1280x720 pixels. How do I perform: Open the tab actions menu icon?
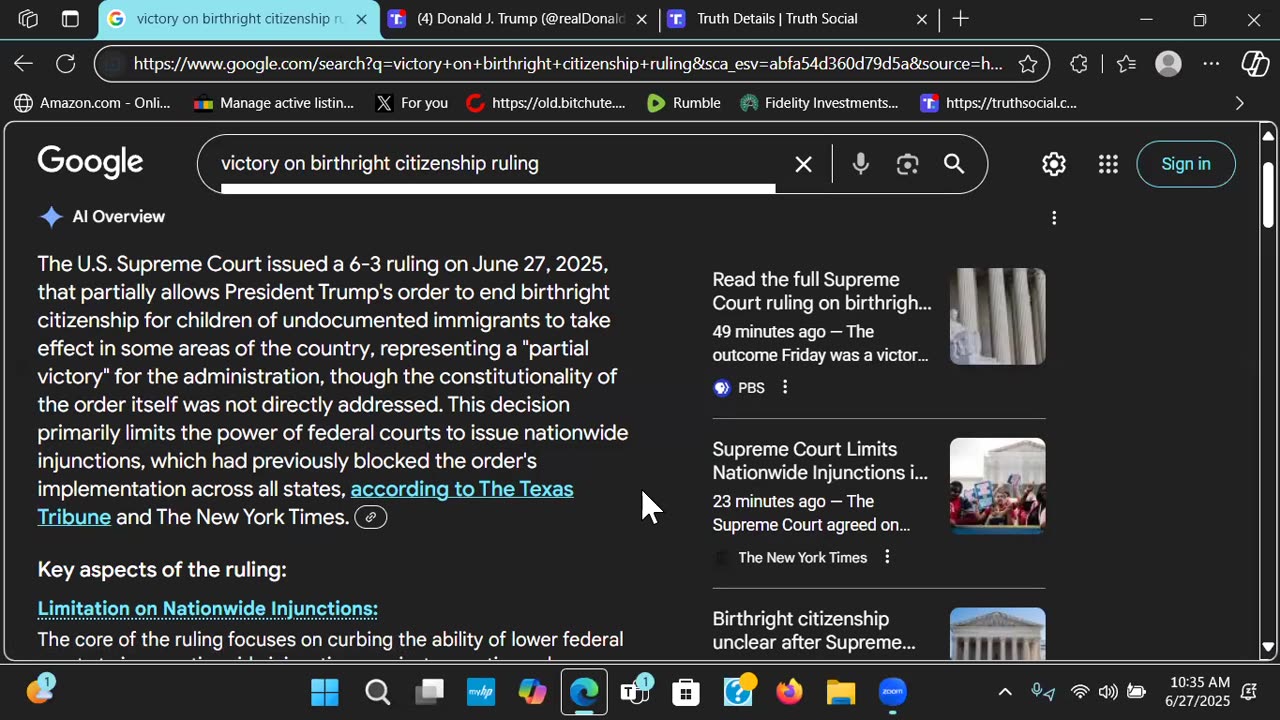(x=70, y=19)
